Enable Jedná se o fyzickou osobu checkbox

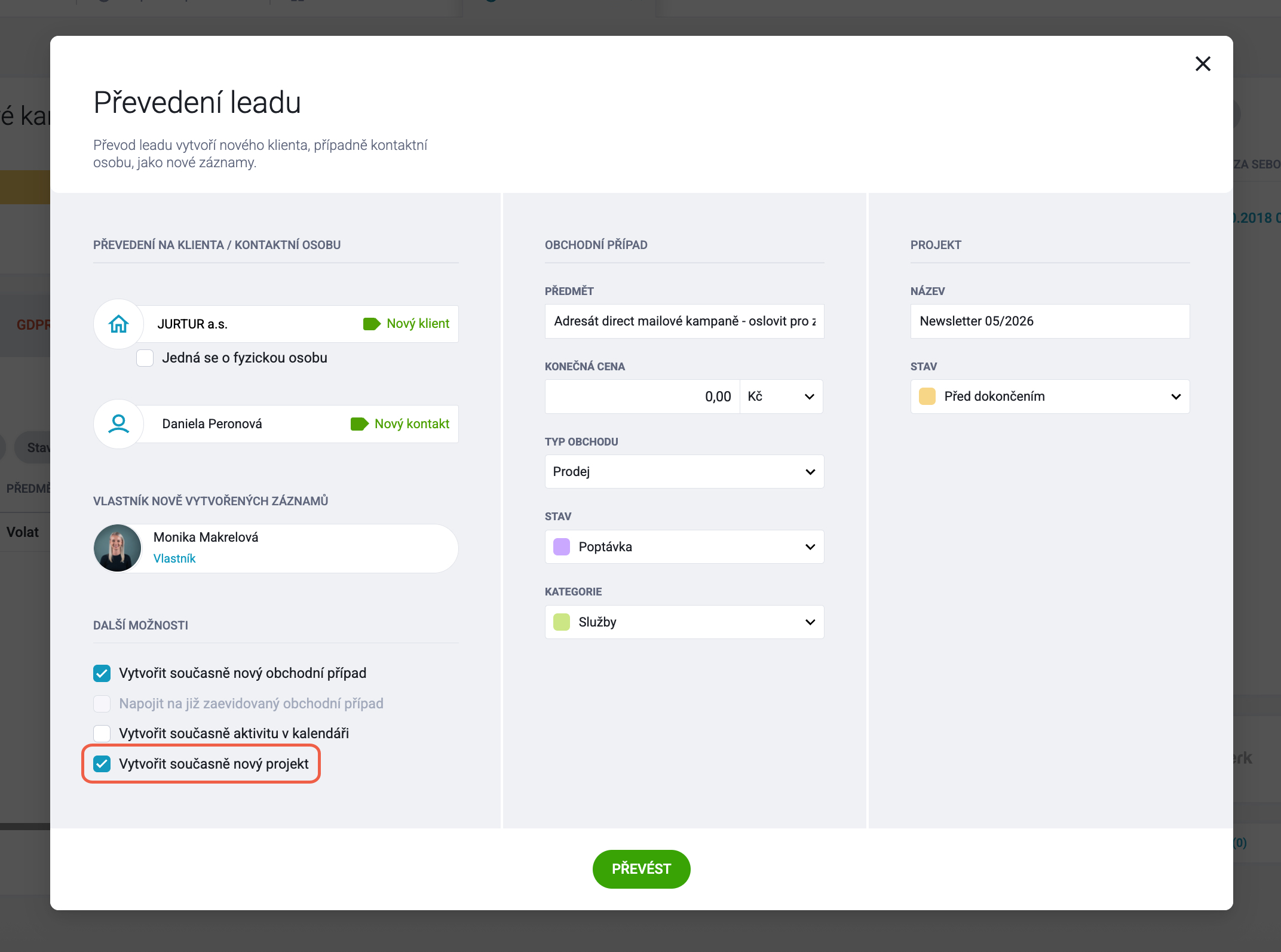point(145,358)
